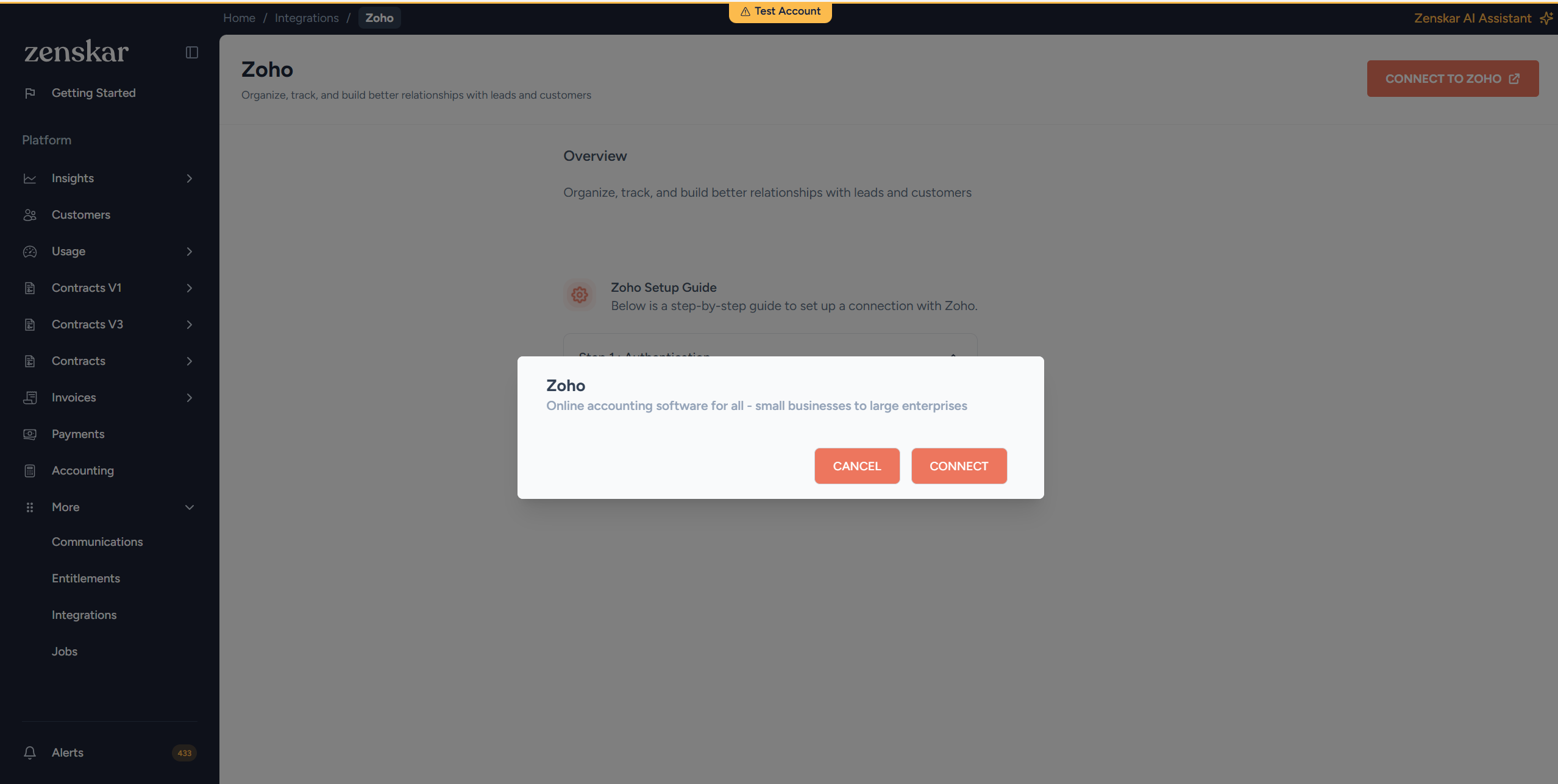
Task: Collapse the sidebar using the panel icon
Action: pyautogui.click(x=192, y=52)
